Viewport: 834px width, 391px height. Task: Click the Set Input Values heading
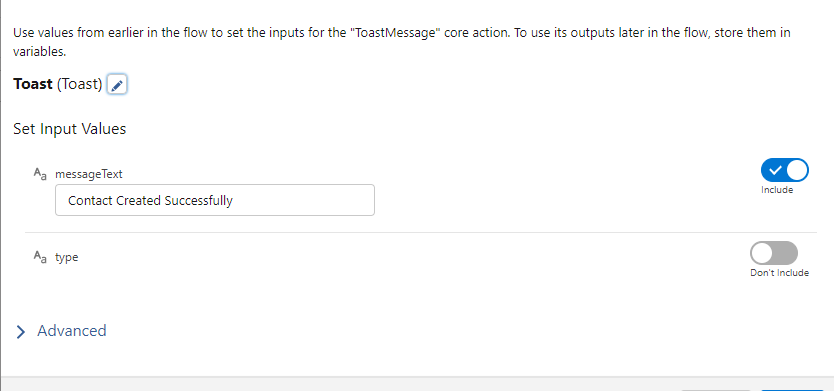pyautogui.click(x=70, y=129)
